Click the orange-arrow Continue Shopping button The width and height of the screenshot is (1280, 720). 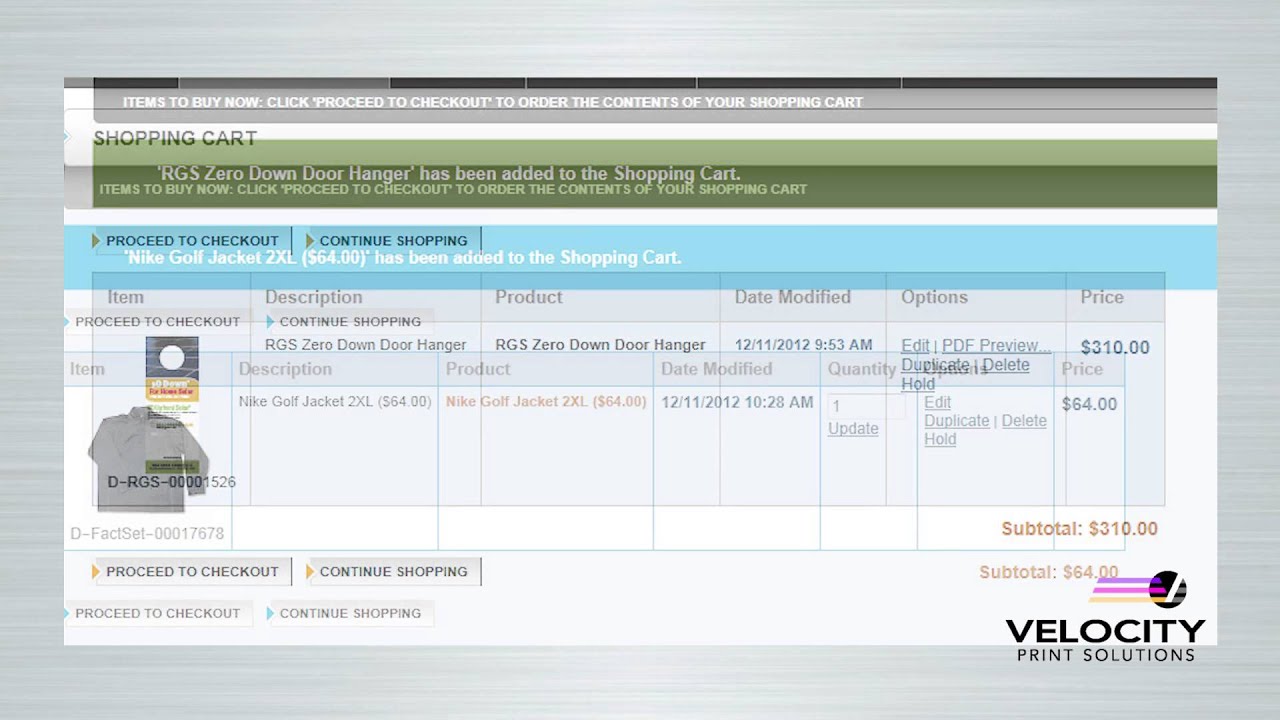click(393, 572)
